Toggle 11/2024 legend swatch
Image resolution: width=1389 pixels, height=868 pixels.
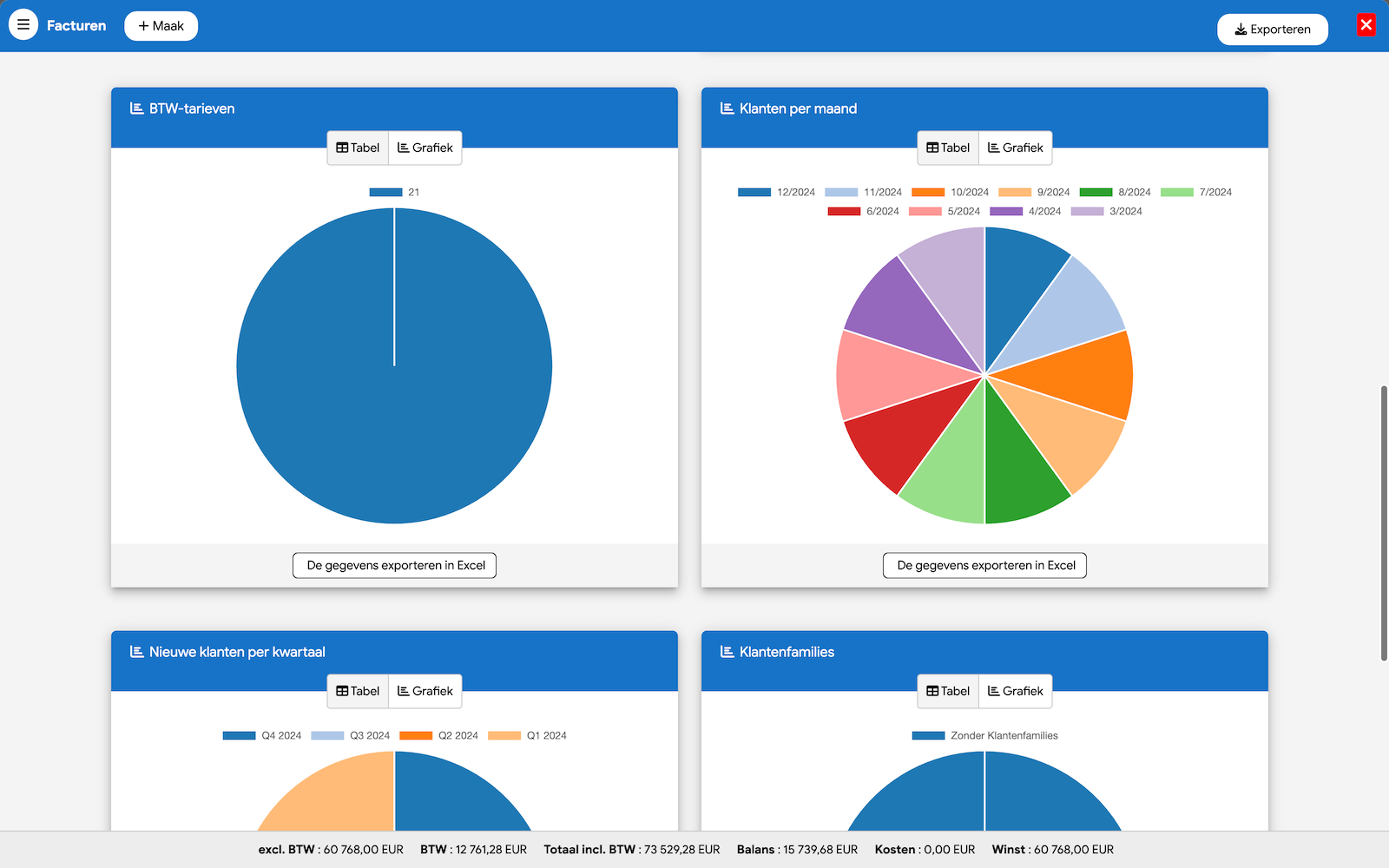tap(841, 192)
